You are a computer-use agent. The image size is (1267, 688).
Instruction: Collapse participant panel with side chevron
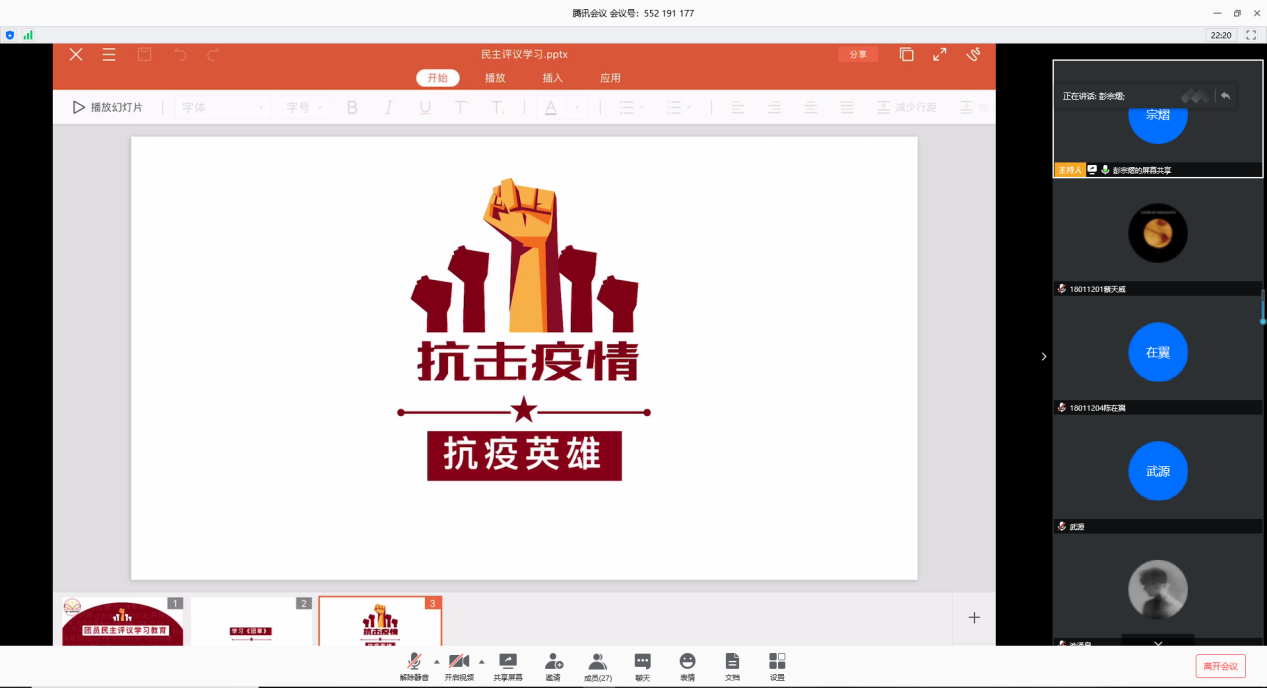click(x=1044, y=356)
